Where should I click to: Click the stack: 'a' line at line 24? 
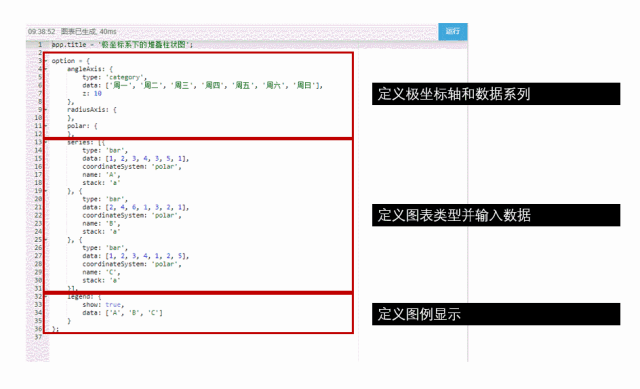101,231
